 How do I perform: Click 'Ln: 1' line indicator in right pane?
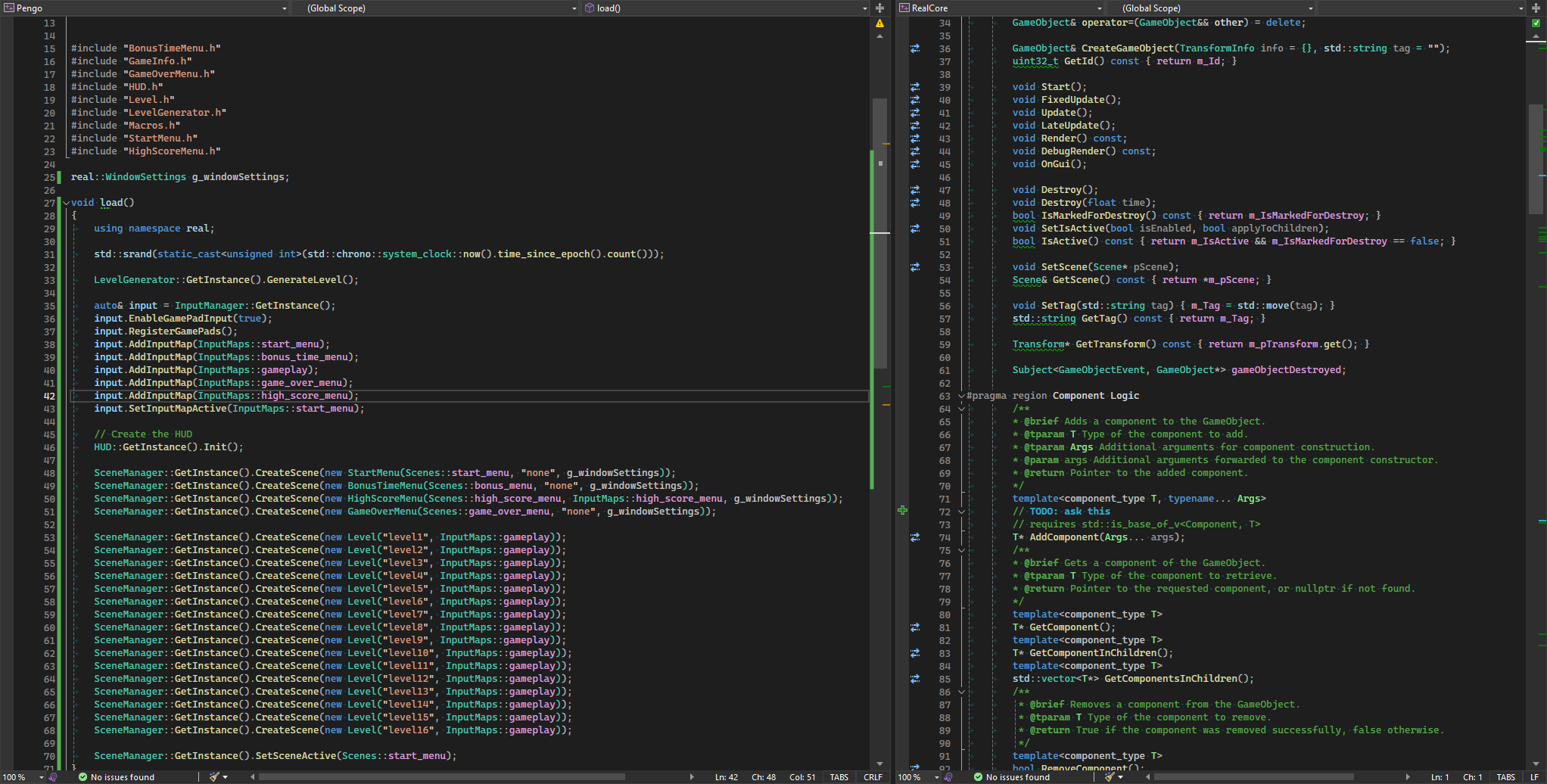1440,777
